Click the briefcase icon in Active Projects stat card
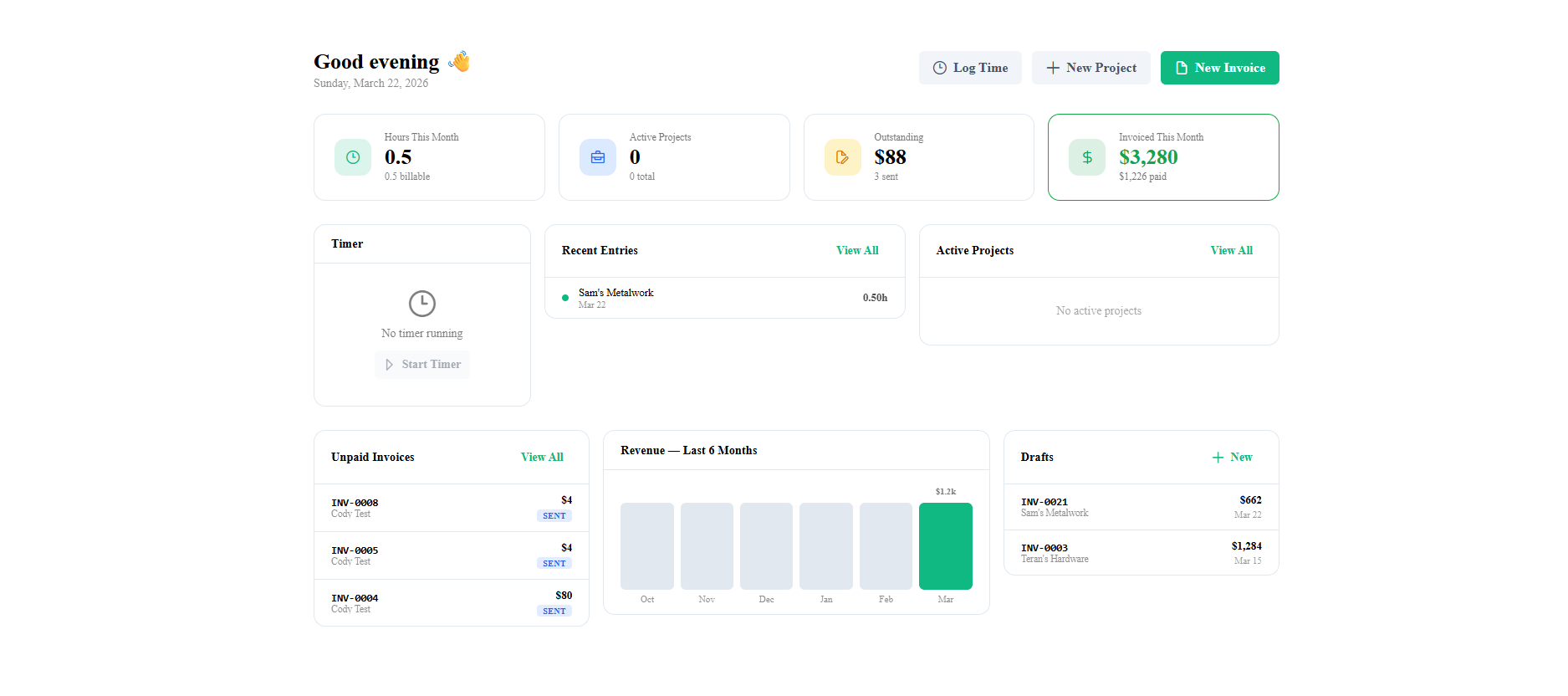This screenshot has width=1568, height=696. [598, 157]
